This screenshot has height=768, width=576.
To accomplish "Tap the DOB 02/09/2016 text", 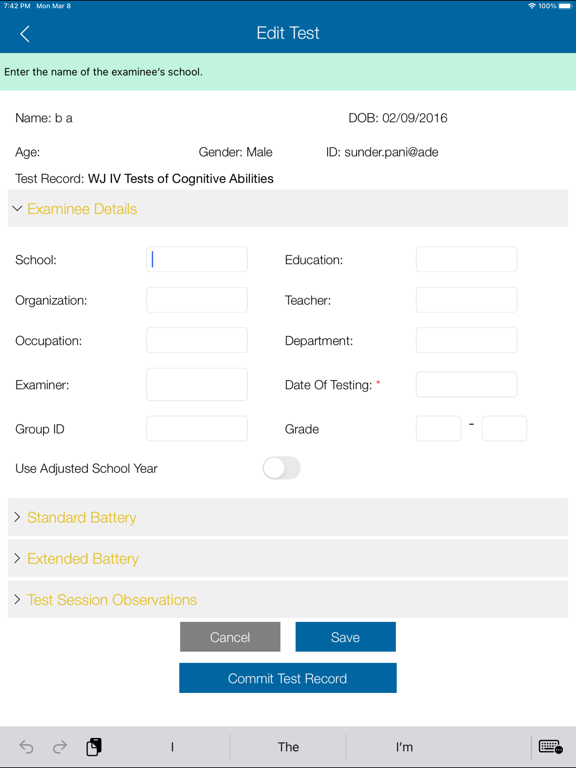I will click(398, 118).
